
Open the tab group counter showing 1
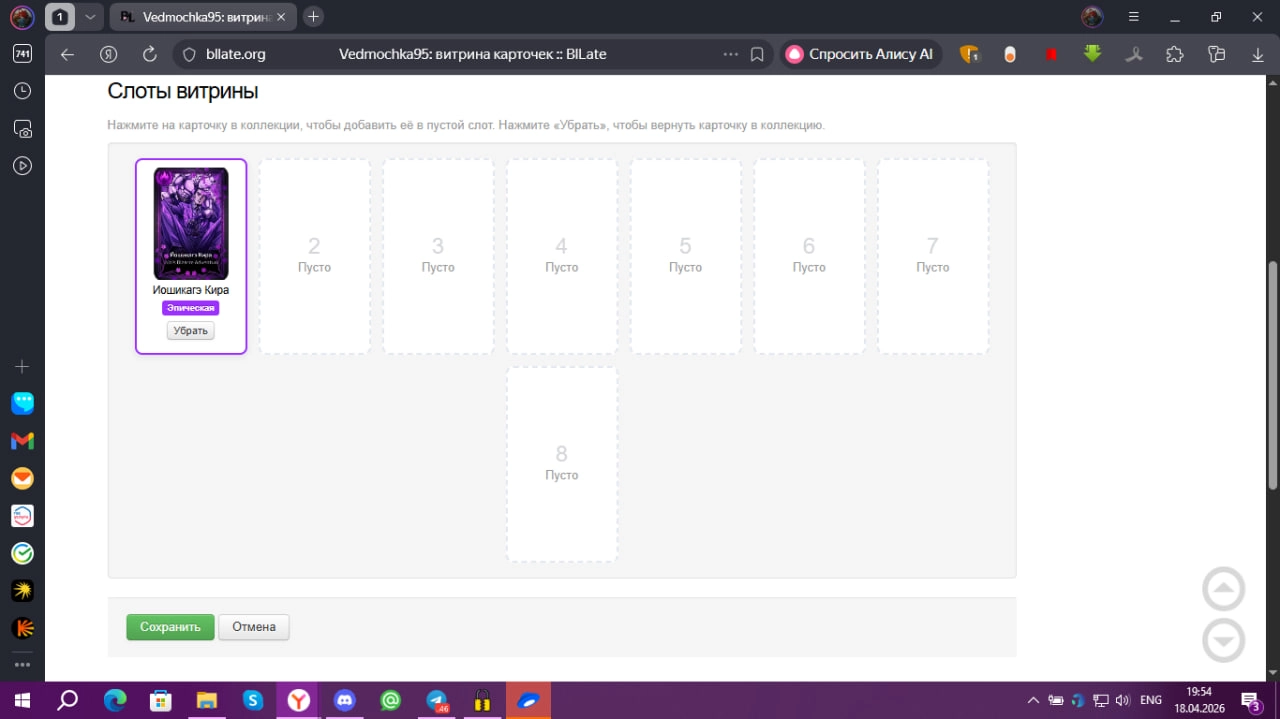[x=60, y=17]
